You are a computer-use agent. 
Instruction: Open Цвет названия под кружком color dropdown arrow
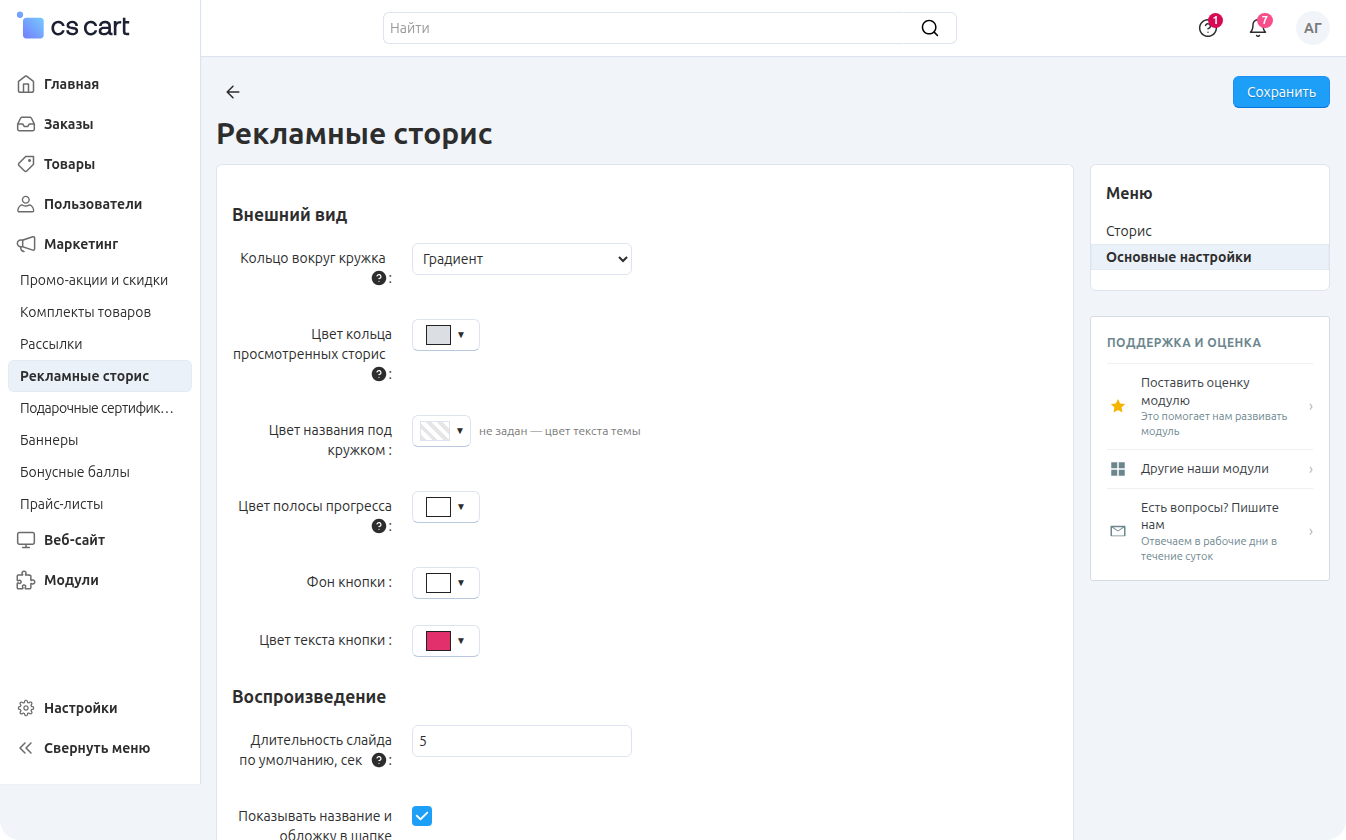(x=461, y=431)
